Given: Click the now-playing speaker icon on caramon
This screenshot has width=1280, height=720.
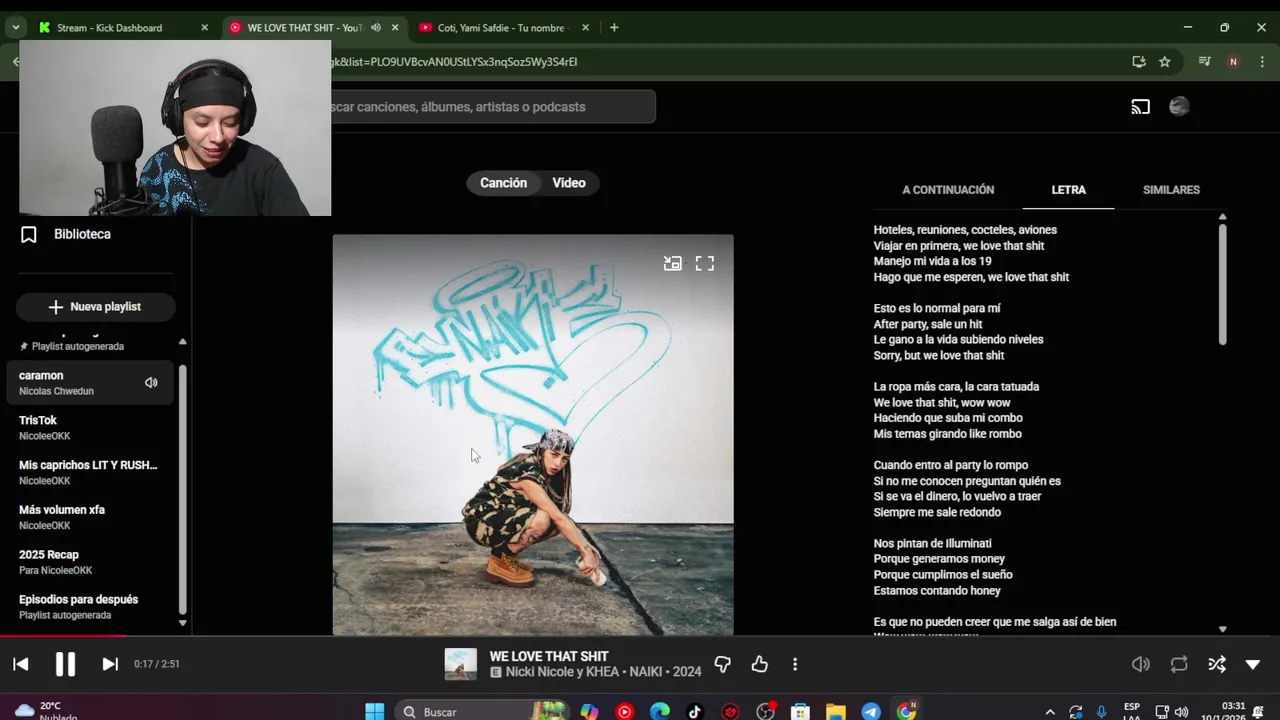Looking at the screenshot, I should 151,383.
